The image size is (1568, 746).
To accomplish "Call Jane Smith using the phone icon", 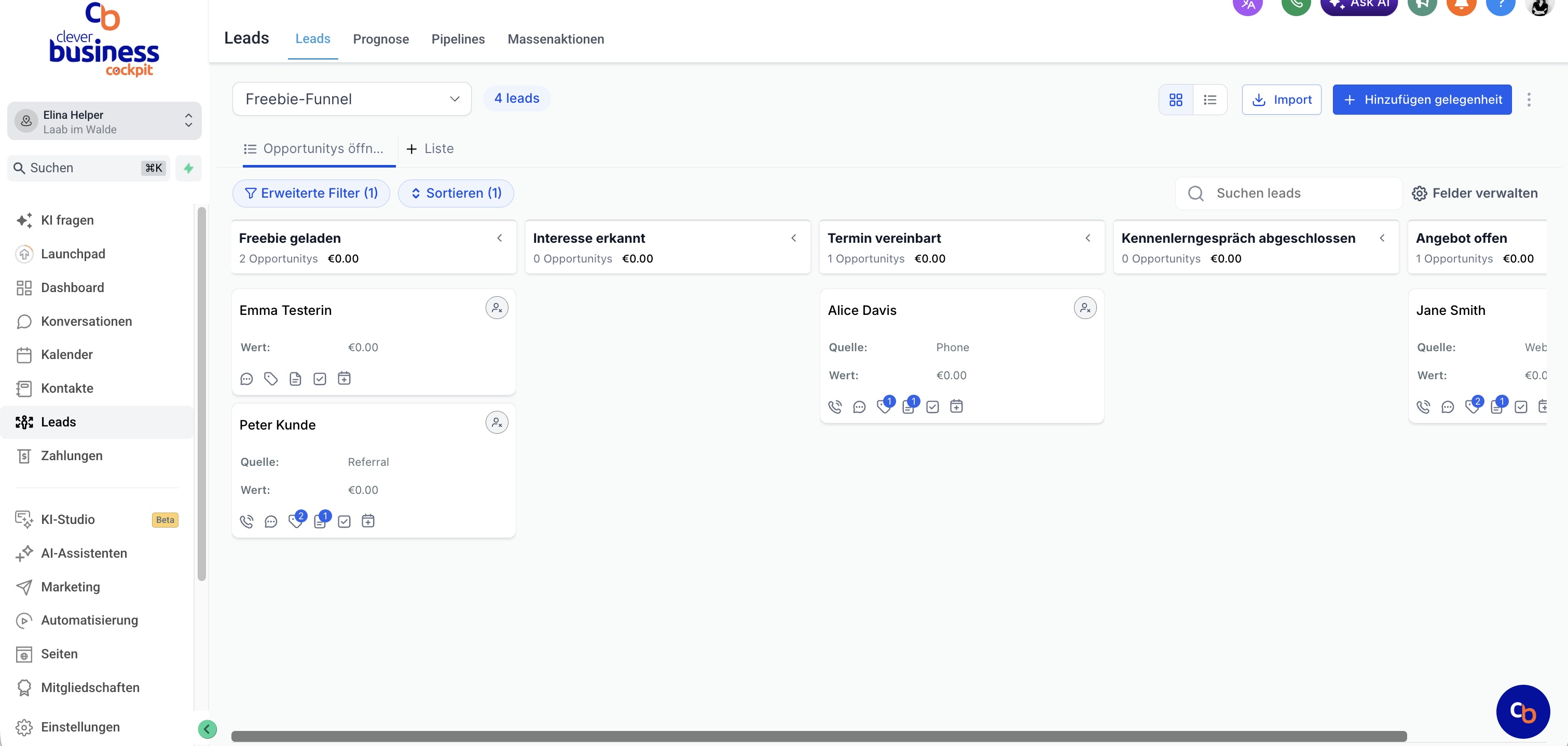I will click(x=1423, y=407).
